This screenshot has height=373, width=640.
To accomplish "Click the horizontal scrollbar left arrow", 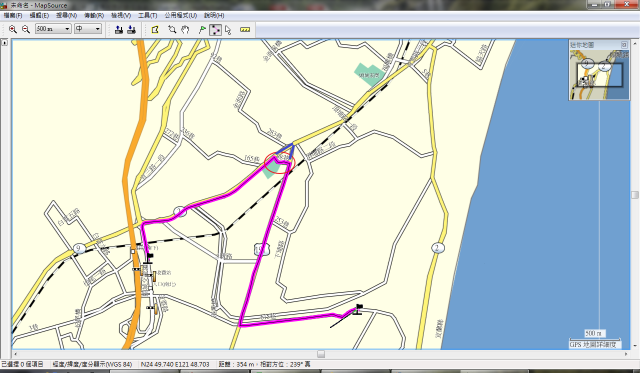I will tap(16, 354).
